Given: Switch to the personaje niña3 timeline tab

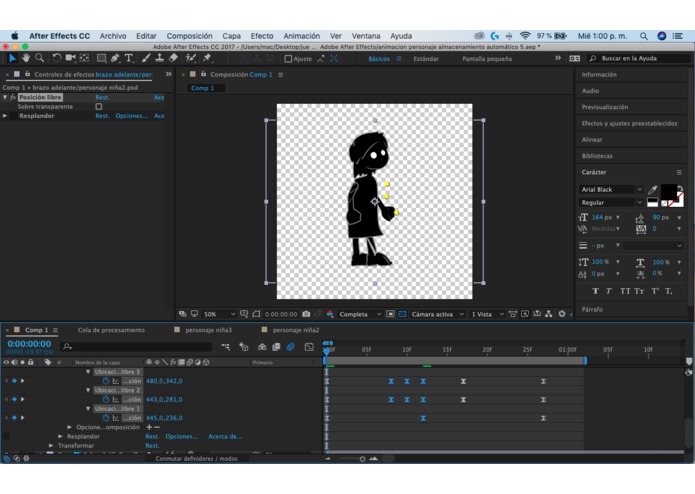Looking at the screenshot, I should pyautogui.click(x=208, y=330).
